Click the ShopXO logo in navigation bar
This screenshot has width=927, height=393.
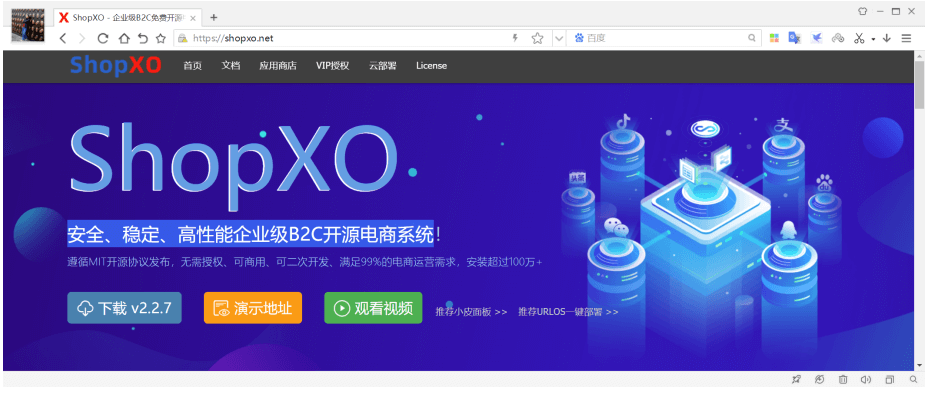point(115,66)
